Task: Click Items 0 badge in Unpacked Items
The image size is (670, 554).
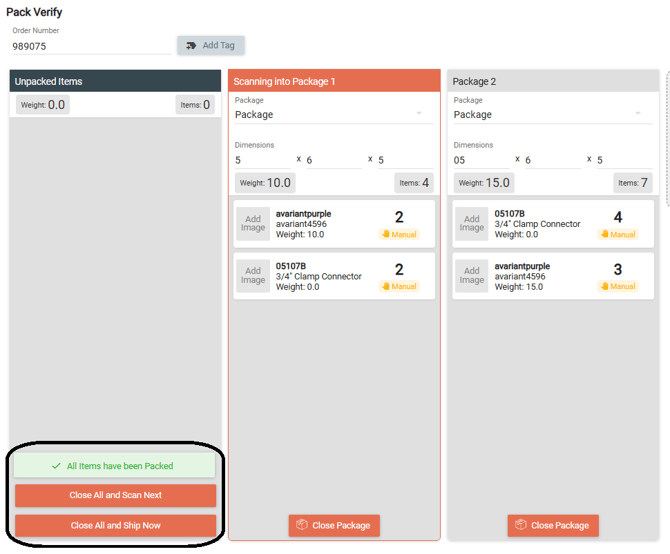Action: coord(195,105)
